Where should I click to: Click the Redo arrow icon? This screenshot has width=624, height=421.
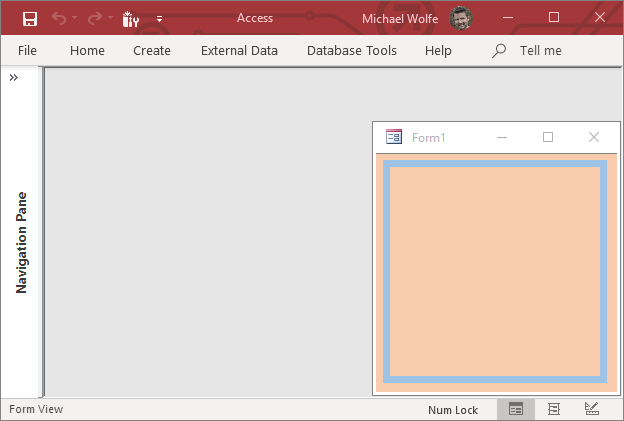pos(95,18)
